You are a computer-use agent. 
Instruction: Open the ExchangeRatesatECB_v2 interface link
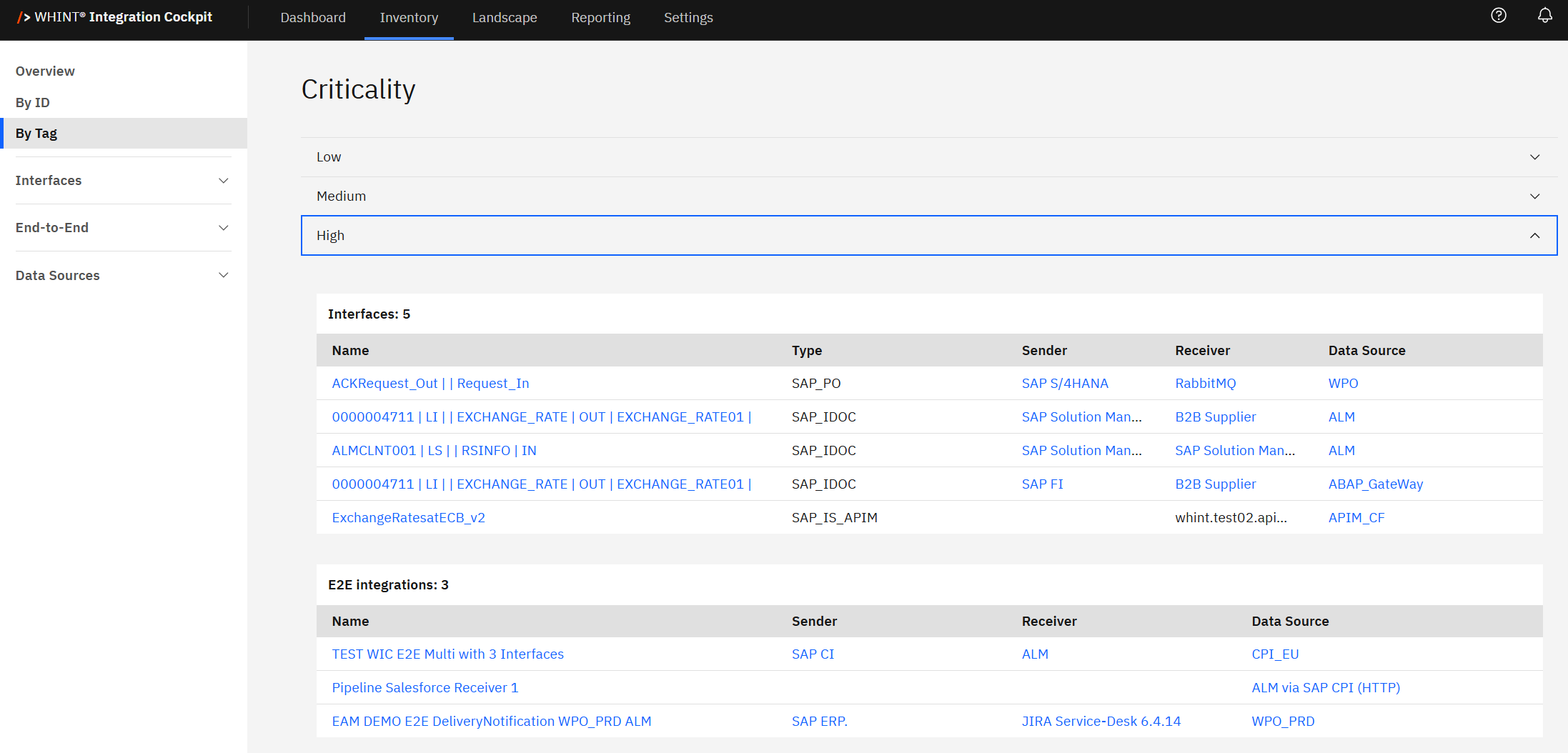[x=408, y=518]
